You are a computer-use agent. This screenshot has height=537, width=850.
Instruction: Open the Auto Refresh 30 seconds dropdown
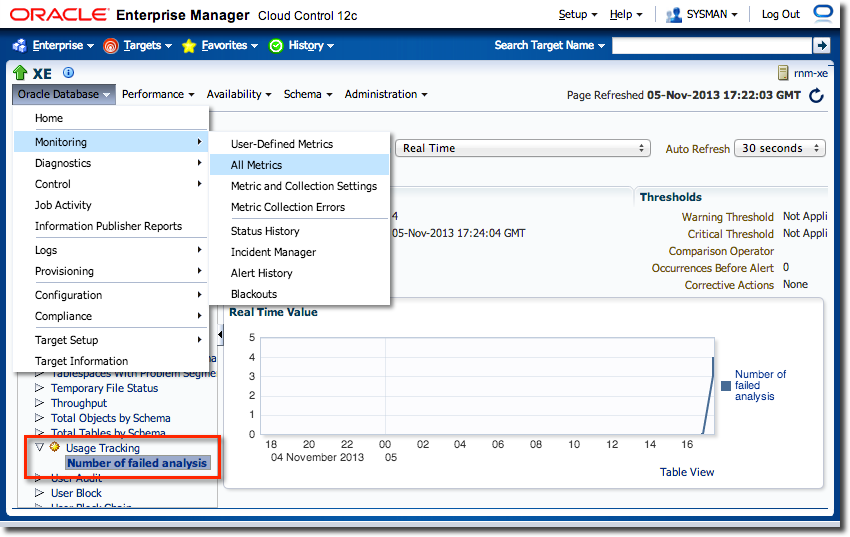(779, 148)
